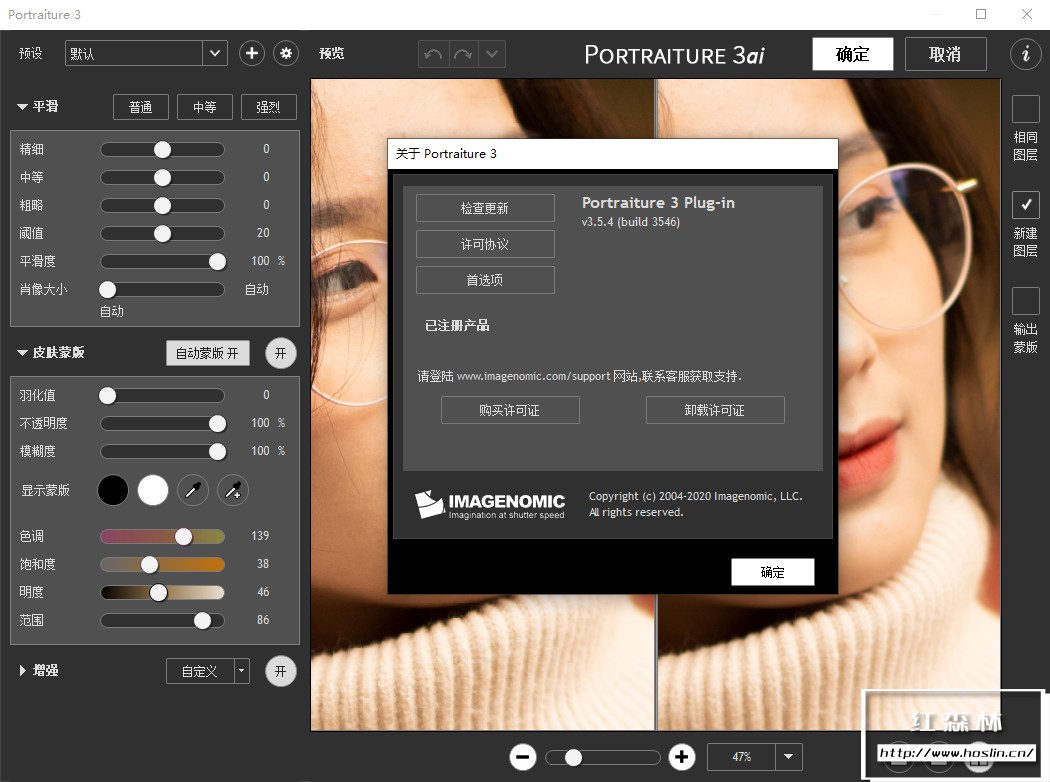Adjust the 阈值 slider handle
This screenshot has width=1050, height=782.
(163, 234)
